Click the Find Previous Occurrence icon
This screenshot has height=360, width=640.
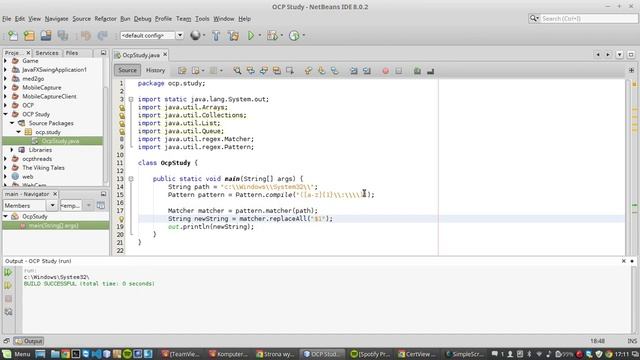(x=251, y=71)
